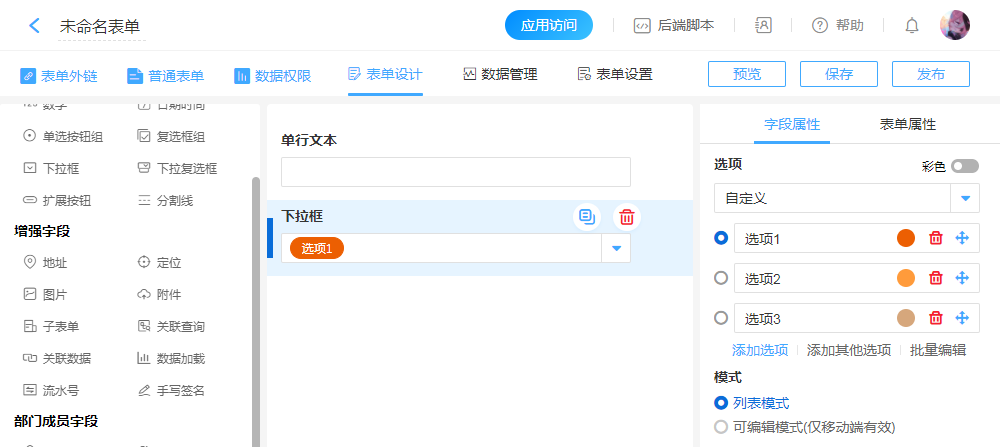Open the color swatch for 选项3

(906, 318)
